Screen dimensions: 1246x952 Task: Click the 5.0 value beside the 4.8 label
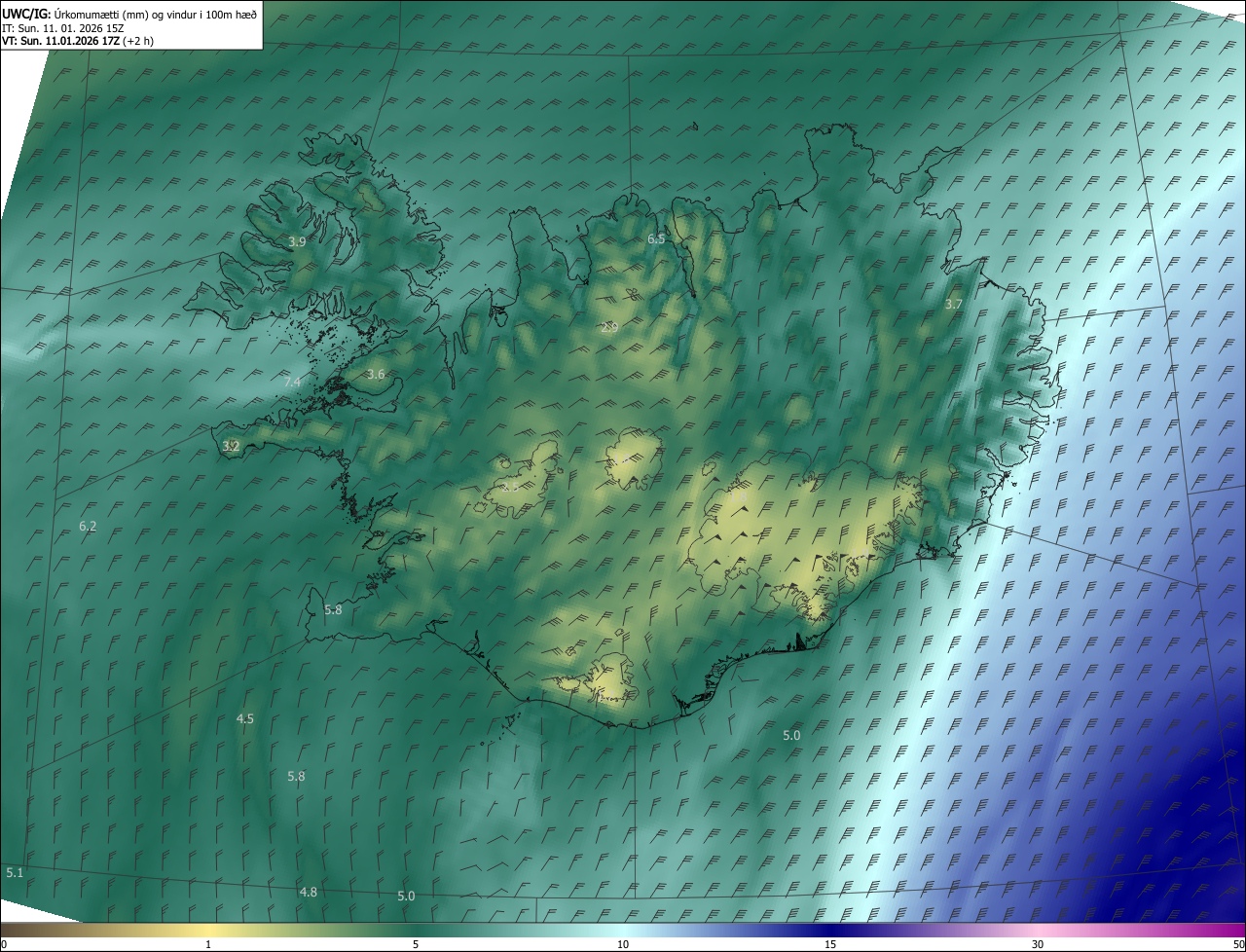[x=407, y=896]
